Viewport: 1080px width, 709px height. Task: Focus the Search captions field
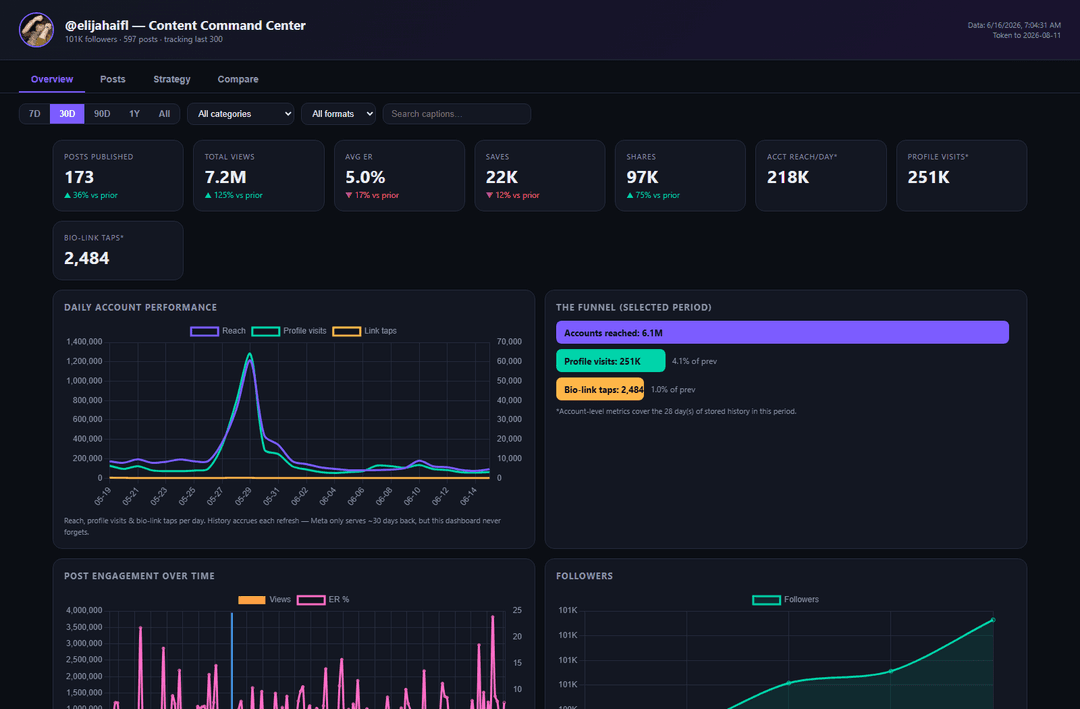click(457, 114)
